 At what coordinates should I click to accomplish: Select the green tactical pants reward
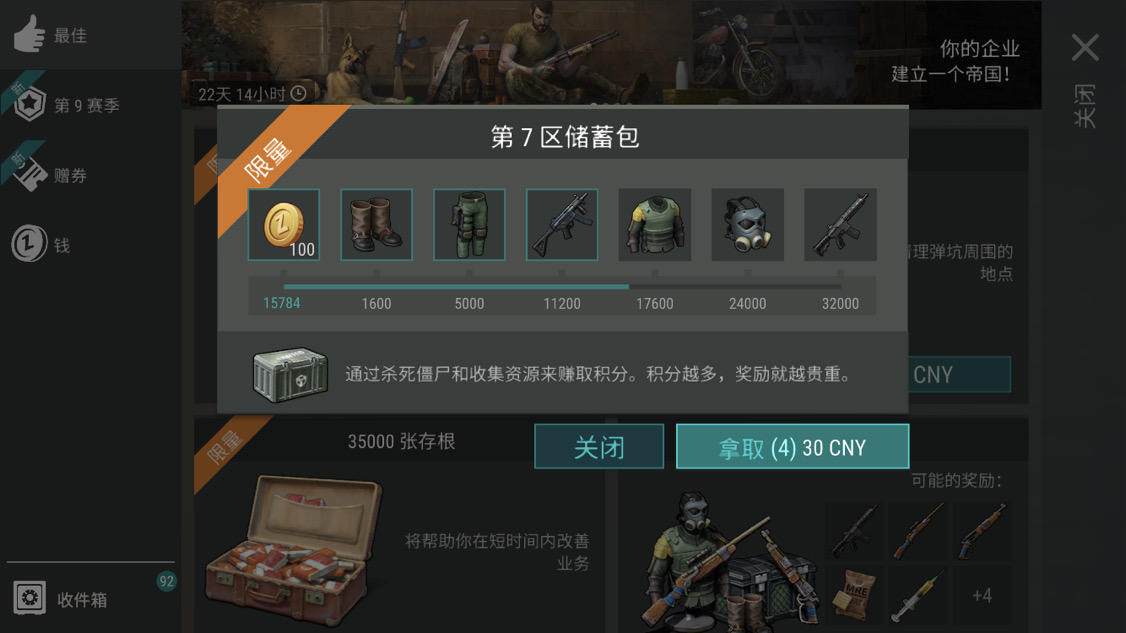(x=469, y=224)
